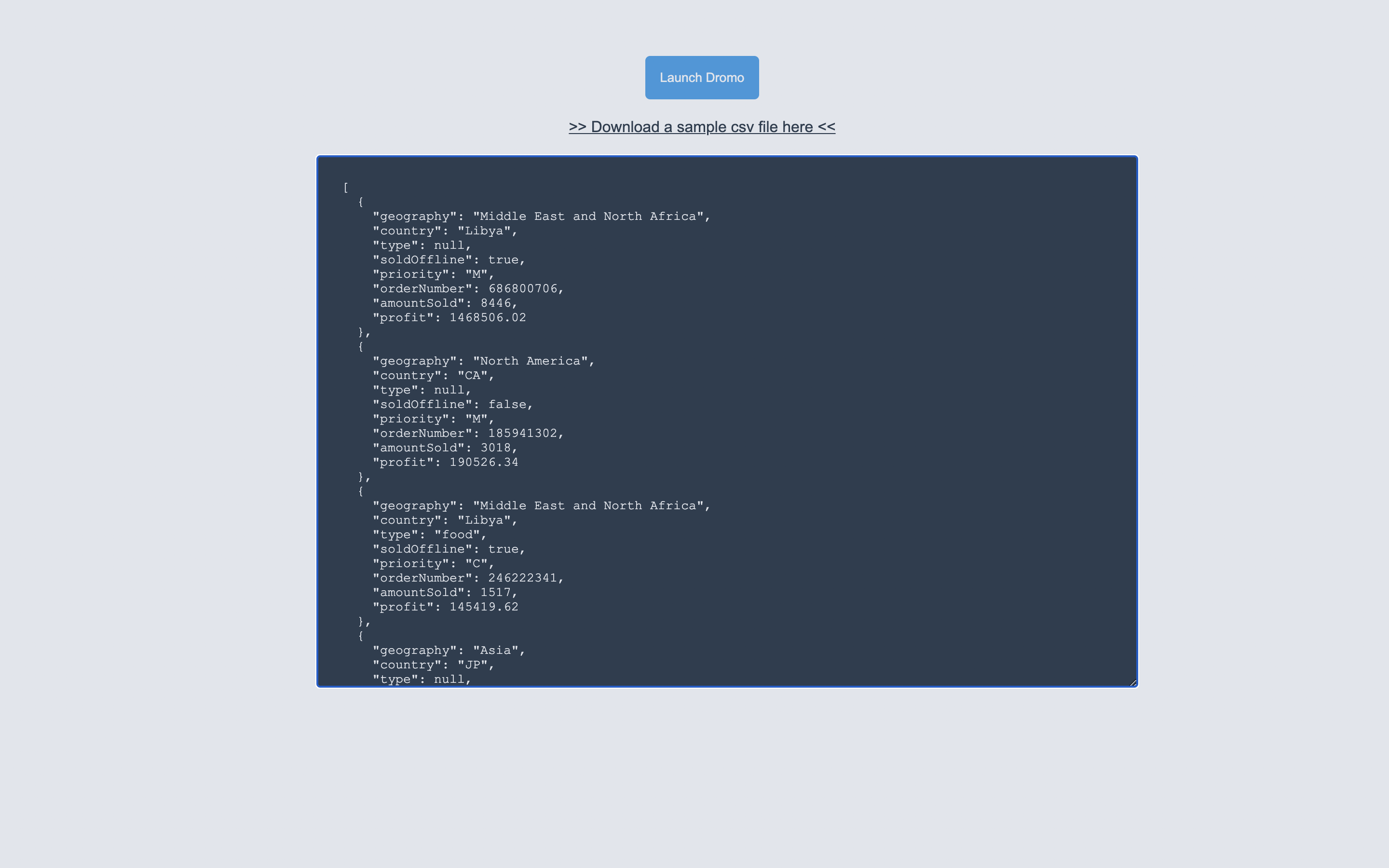This screenshot has width=1389, height=868.
Task: Click the profit 1468506.02 line
Action: coord(449,317)
